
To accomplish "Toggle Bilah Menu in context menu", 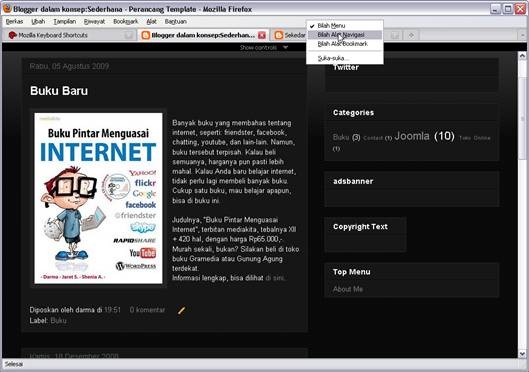I will click(x=344, y=26).
